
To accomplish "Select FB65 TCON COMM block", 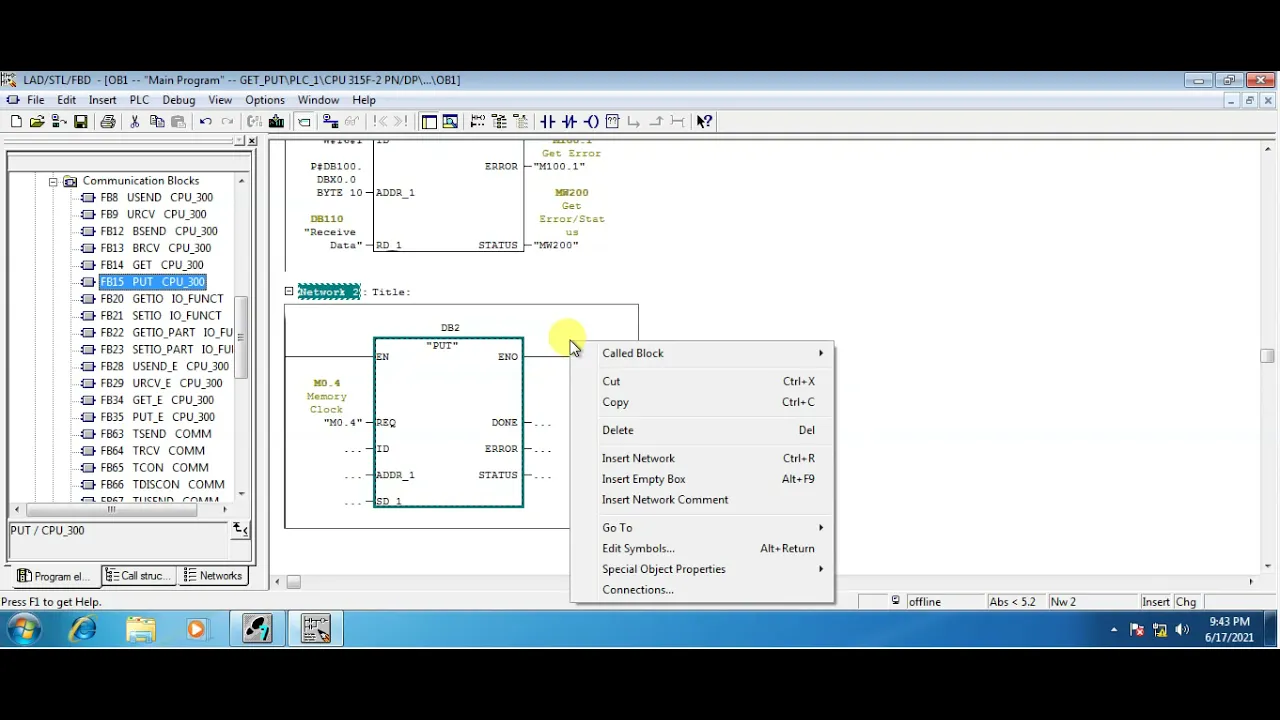I will coord(154,468).
